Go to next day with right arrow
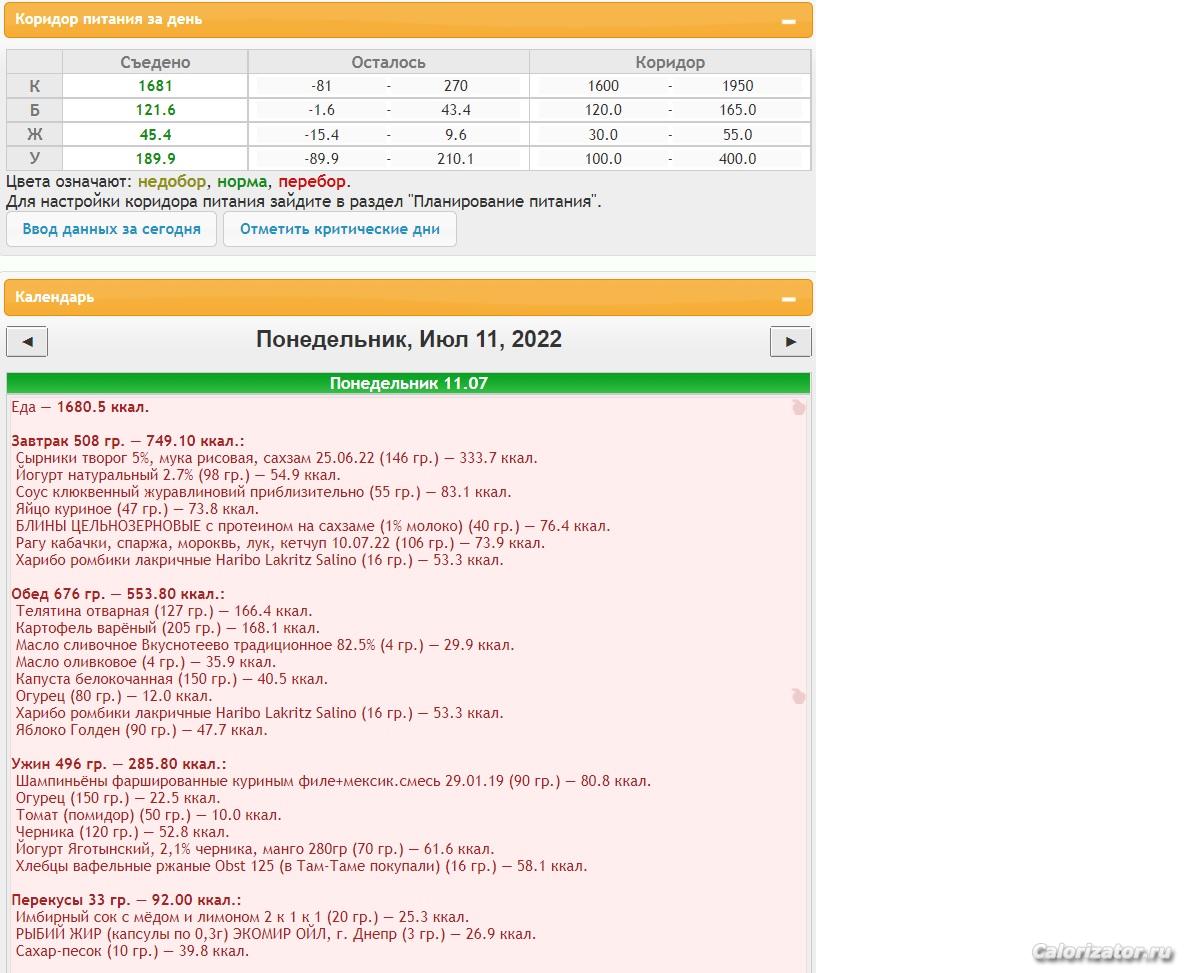The width and height of the screenshot is (1195, 973). pos(790,342)
